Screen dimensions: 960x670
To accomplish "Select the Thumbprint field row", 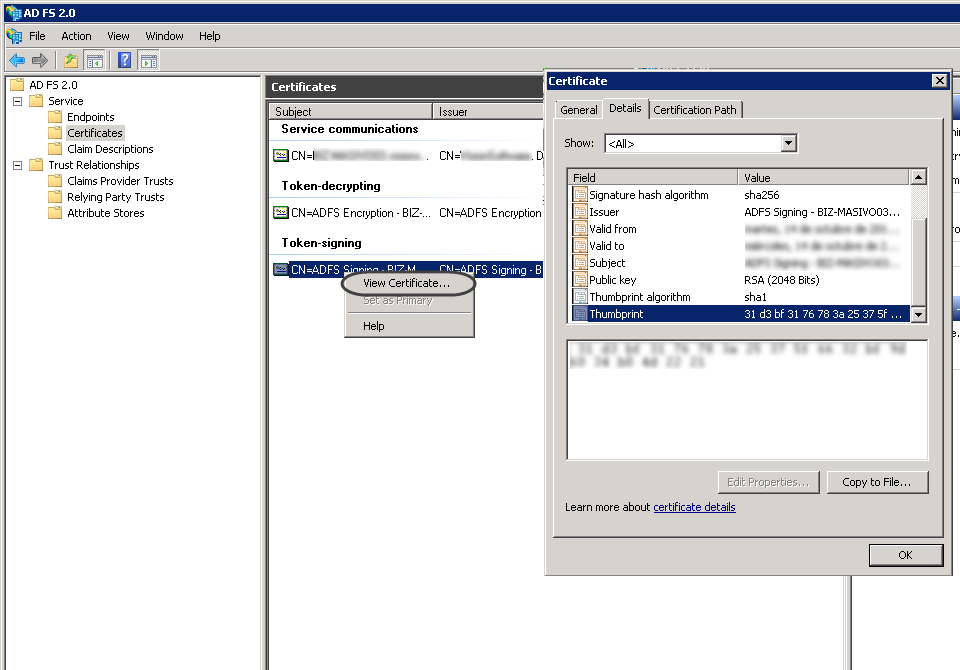I will (x=740, y=314).
